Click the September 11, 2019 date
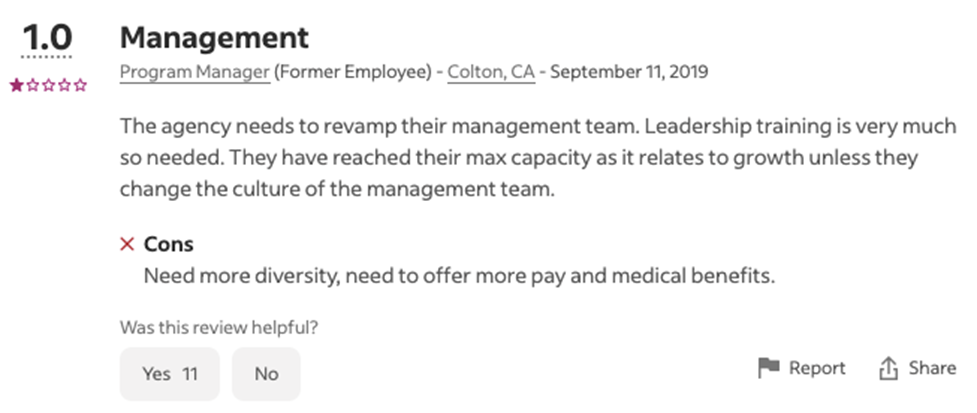The width and height of the screenshot is (977, 413). [x=629, y=72]
